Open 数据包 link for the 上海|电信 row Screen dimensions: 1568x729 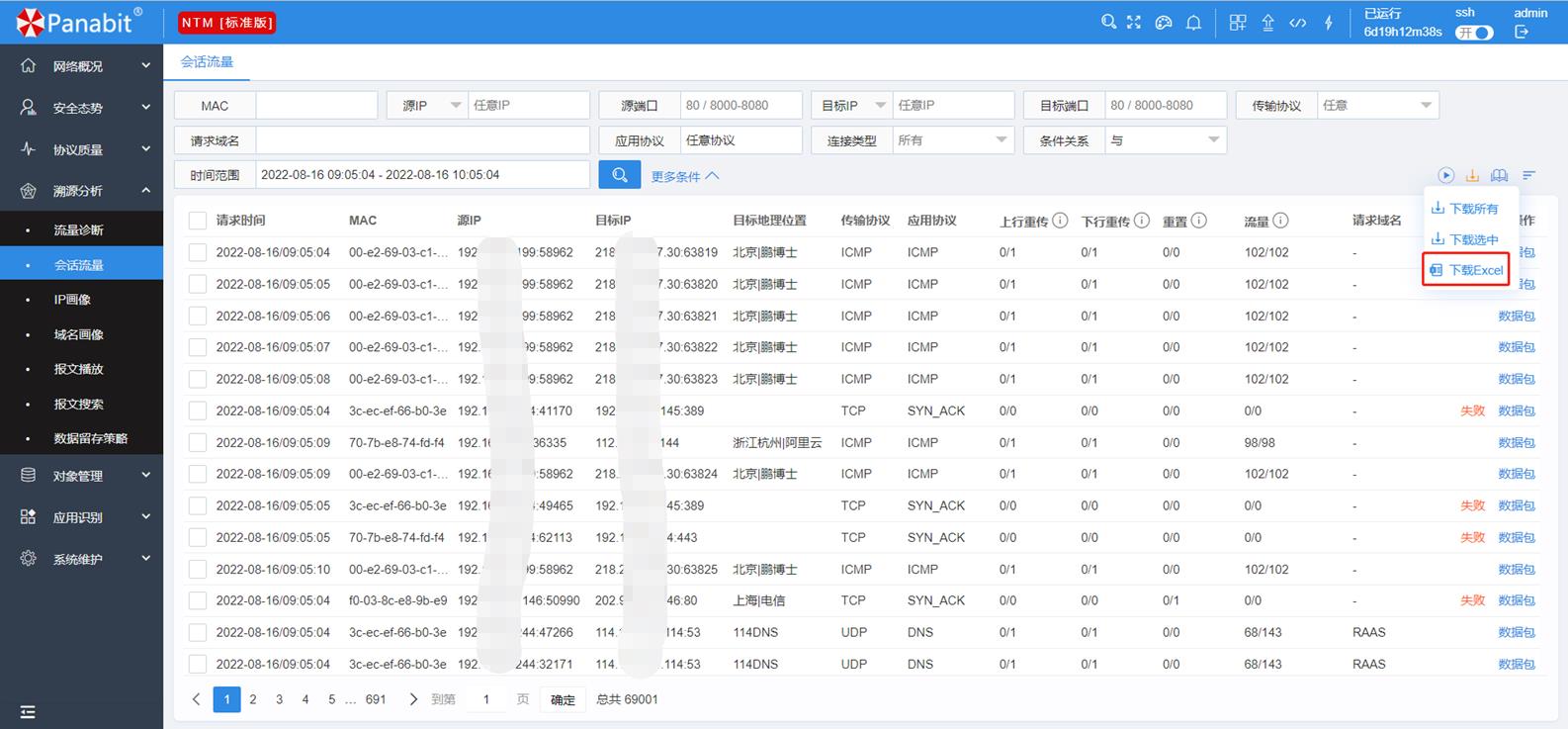click(x=1517, y=600)
